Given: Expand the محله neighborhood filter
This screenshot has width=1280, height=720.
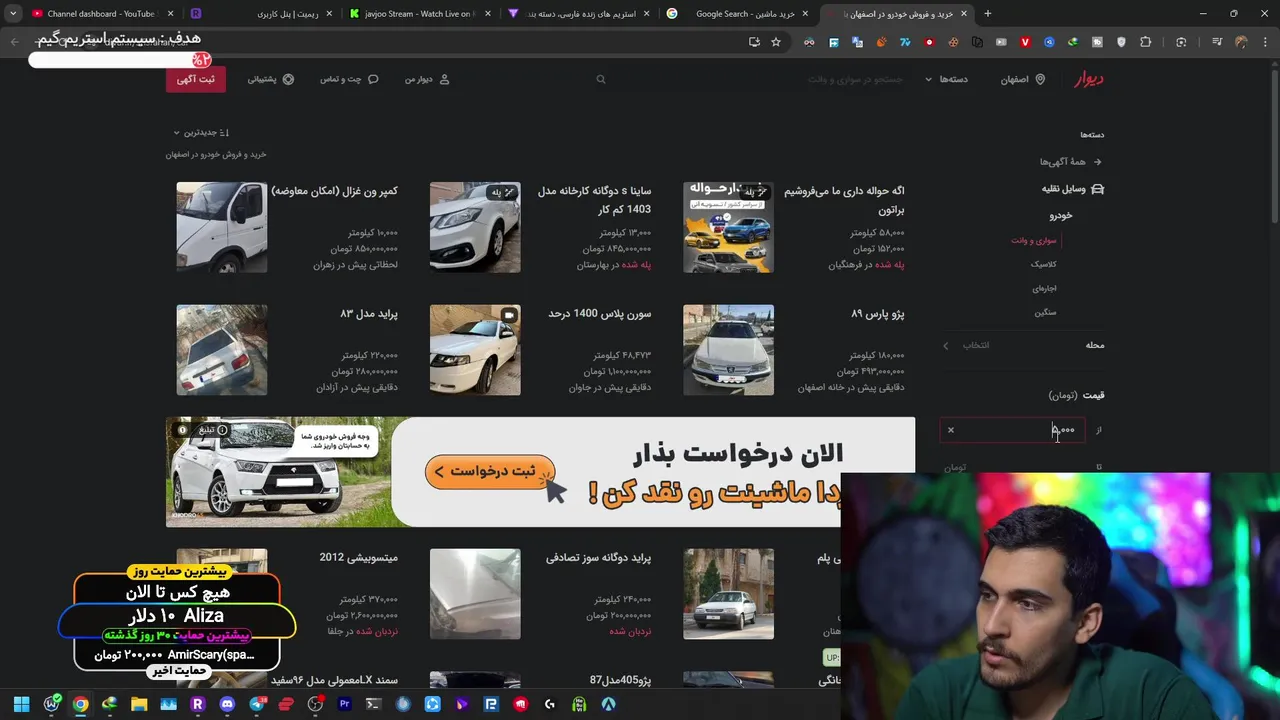Looking at the screenshot, I should 1022,345.
